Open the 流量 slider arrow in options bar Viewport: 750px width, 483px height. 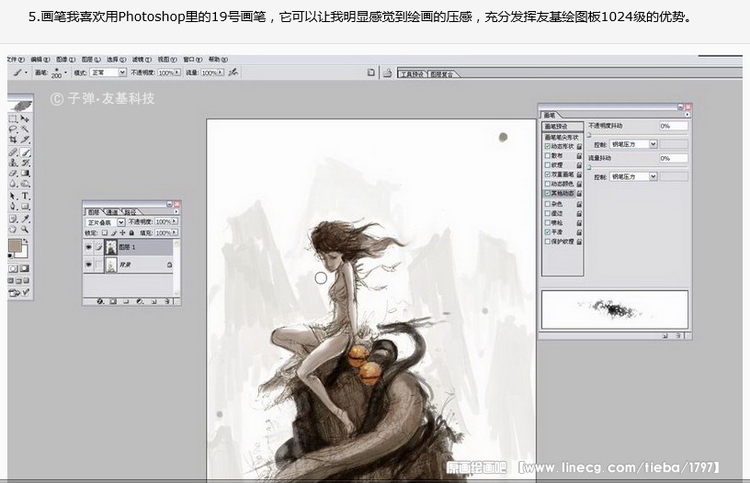(x=221, y=72)
